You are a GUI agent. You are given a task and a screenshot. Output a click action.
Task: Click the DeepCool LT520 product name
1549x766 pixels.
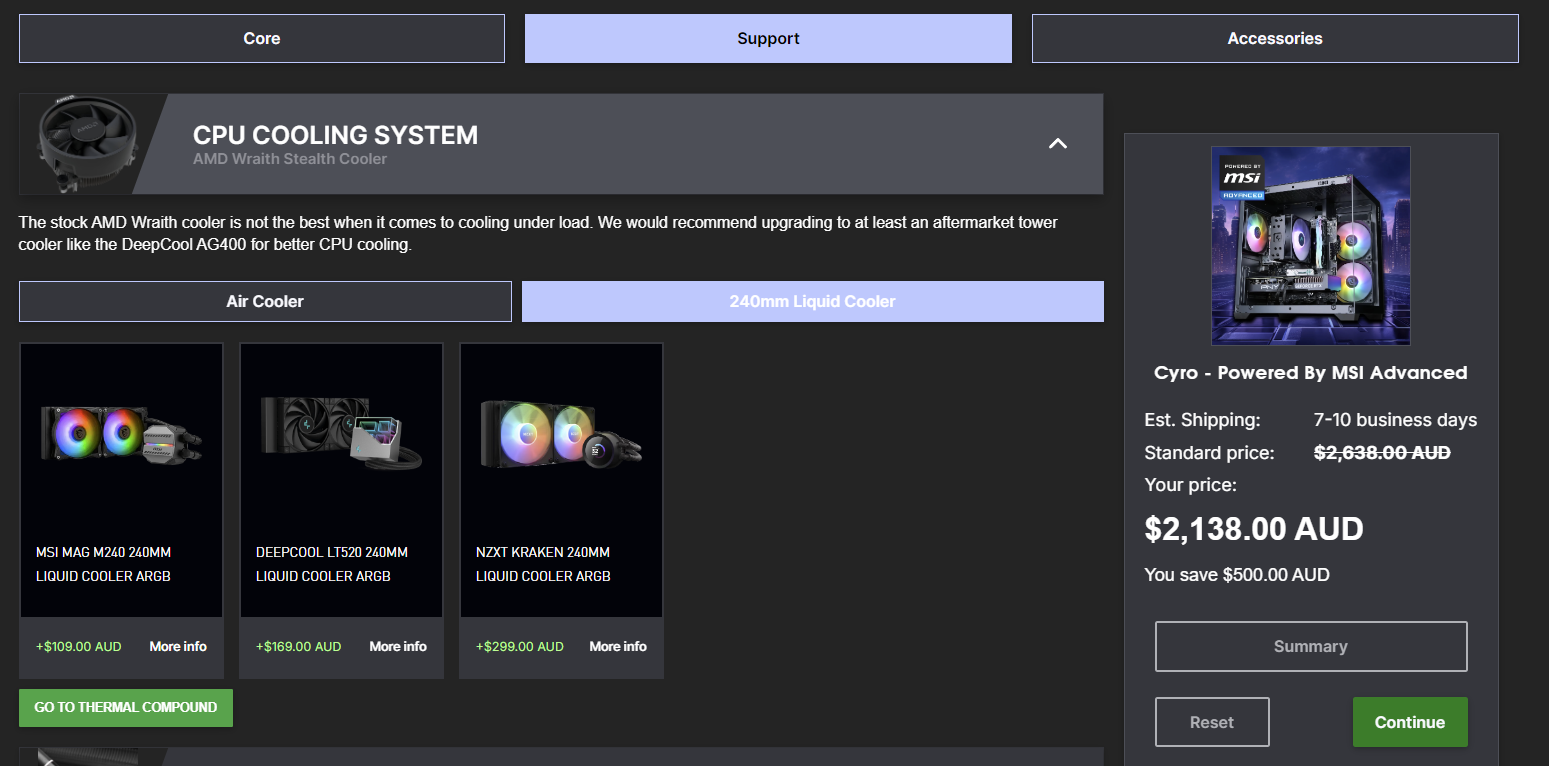point(332,564)
